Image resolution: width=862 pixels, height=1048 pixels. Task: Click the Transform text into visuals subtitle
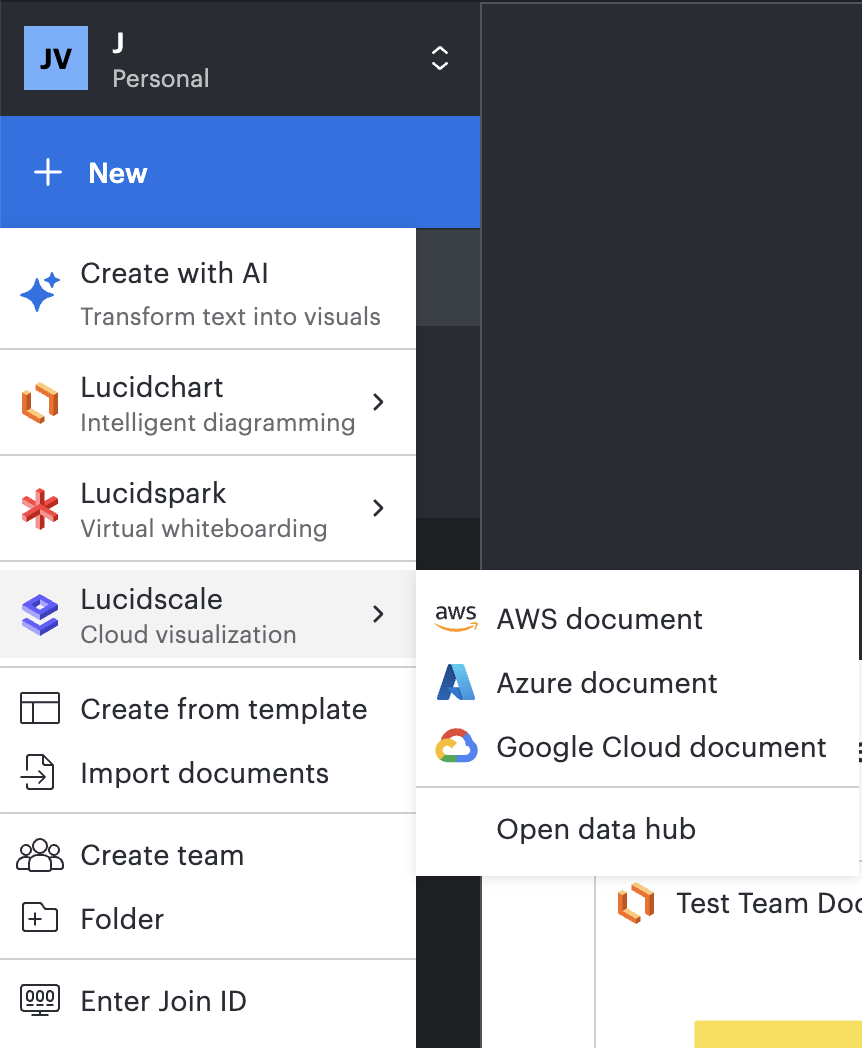[x=231, y=316]
